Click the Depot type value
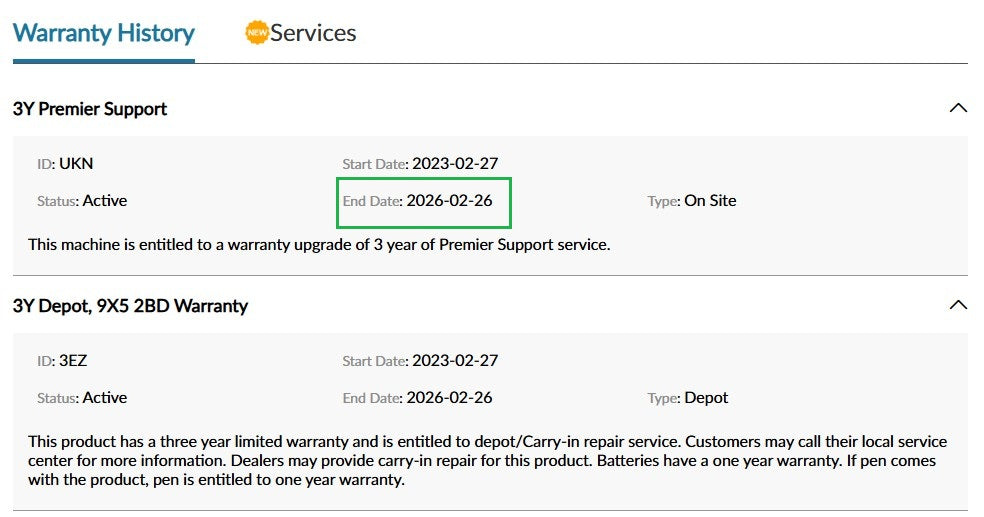984x517 pixels. [x=706, y=398]
